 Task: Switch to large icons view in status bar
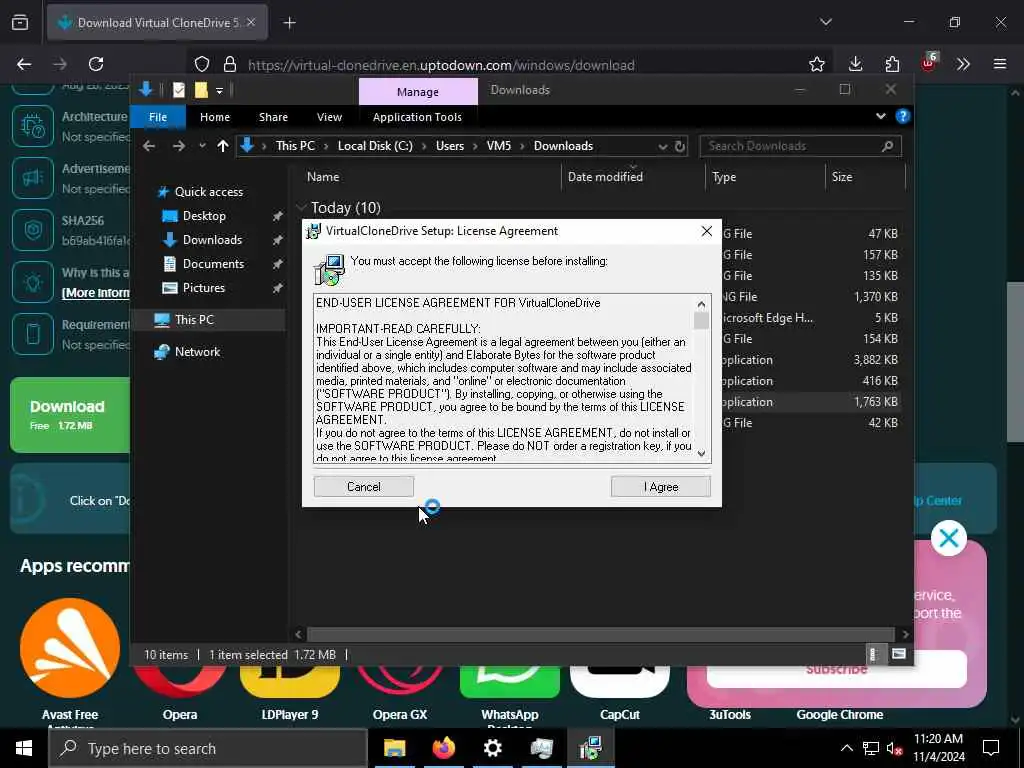[899, 654]
